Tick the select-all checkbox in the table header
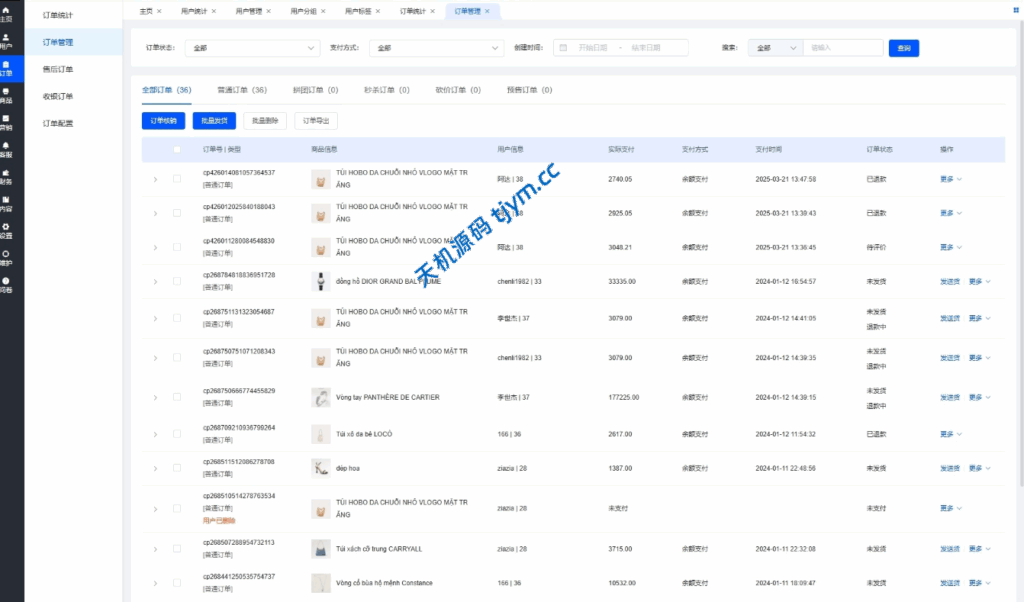 tap(177, 150)
